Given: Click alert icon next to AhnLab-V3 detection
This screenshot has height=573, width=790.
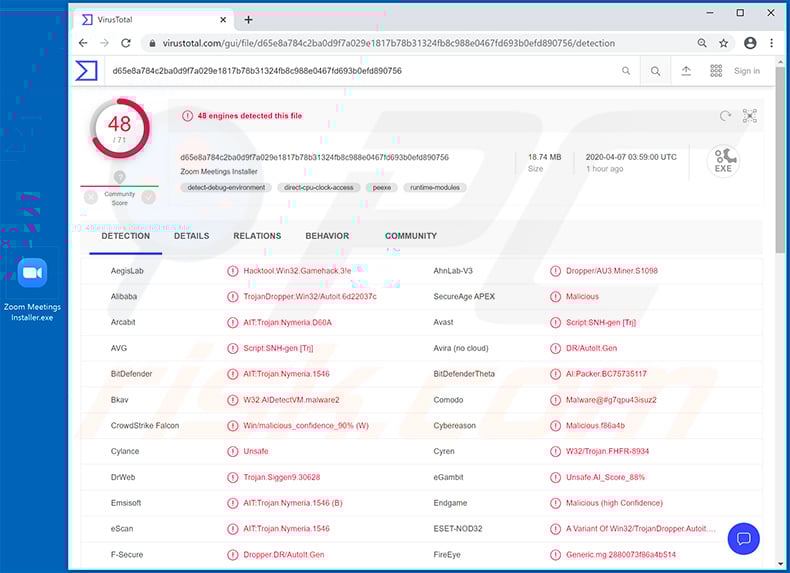Looking at the screenshot, I should pyautogui.click(x=555, y=271).
